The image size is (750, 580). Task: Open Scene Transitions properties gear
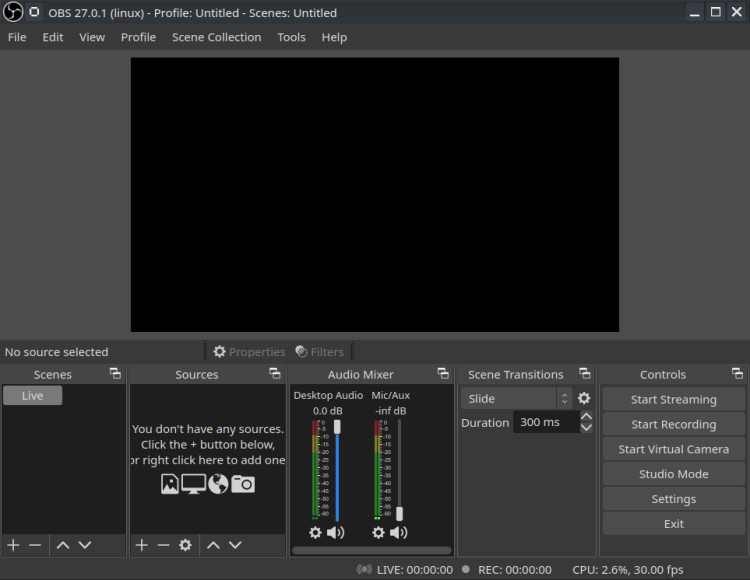pyautogui.click(x=584, y=398)
